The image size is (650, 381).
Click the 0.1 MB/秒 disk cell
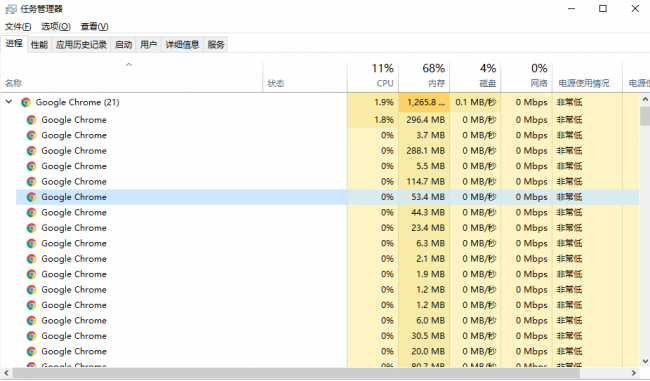(x=475, y=102)
